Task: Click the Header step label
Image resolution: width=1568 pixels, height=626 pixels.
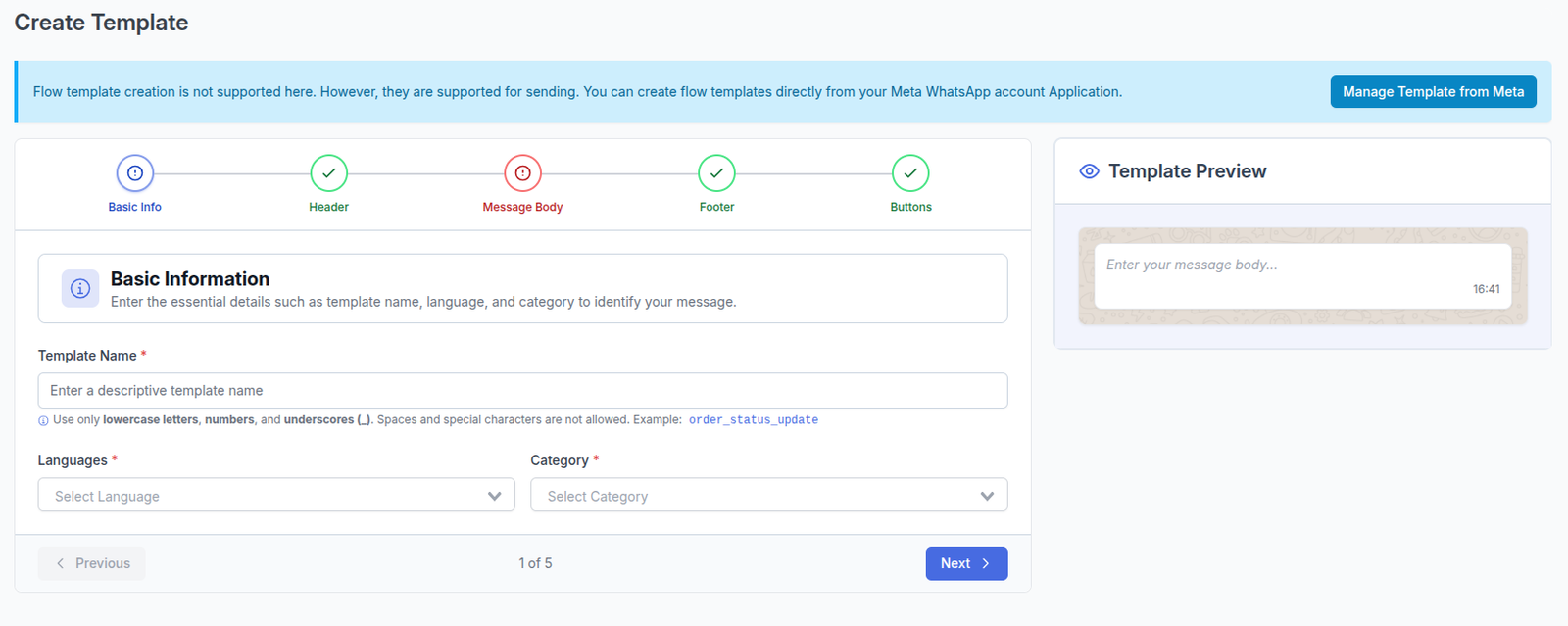Action: click(328, 207)
